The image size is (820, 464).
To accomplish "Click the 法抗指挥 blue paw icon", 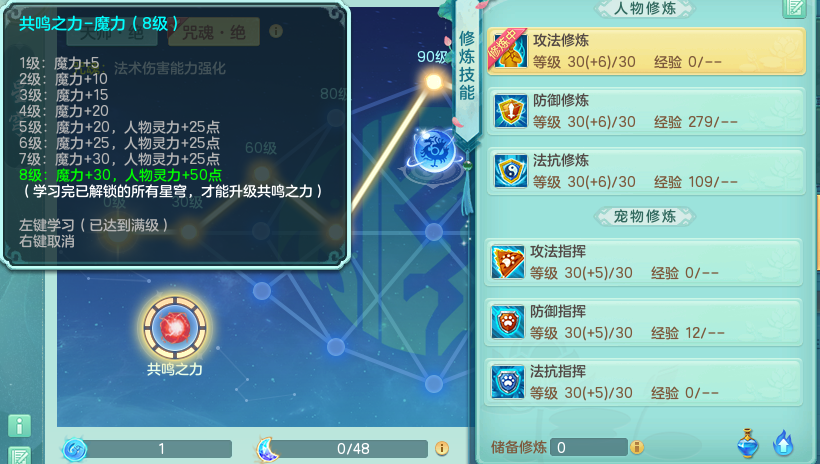I will tap(507, 382).
